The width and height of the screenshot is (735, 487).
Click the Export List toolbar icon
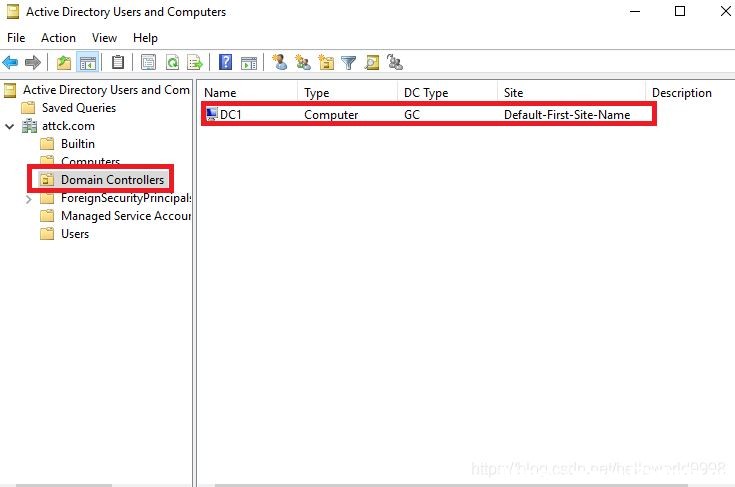[x=195, y=62]
